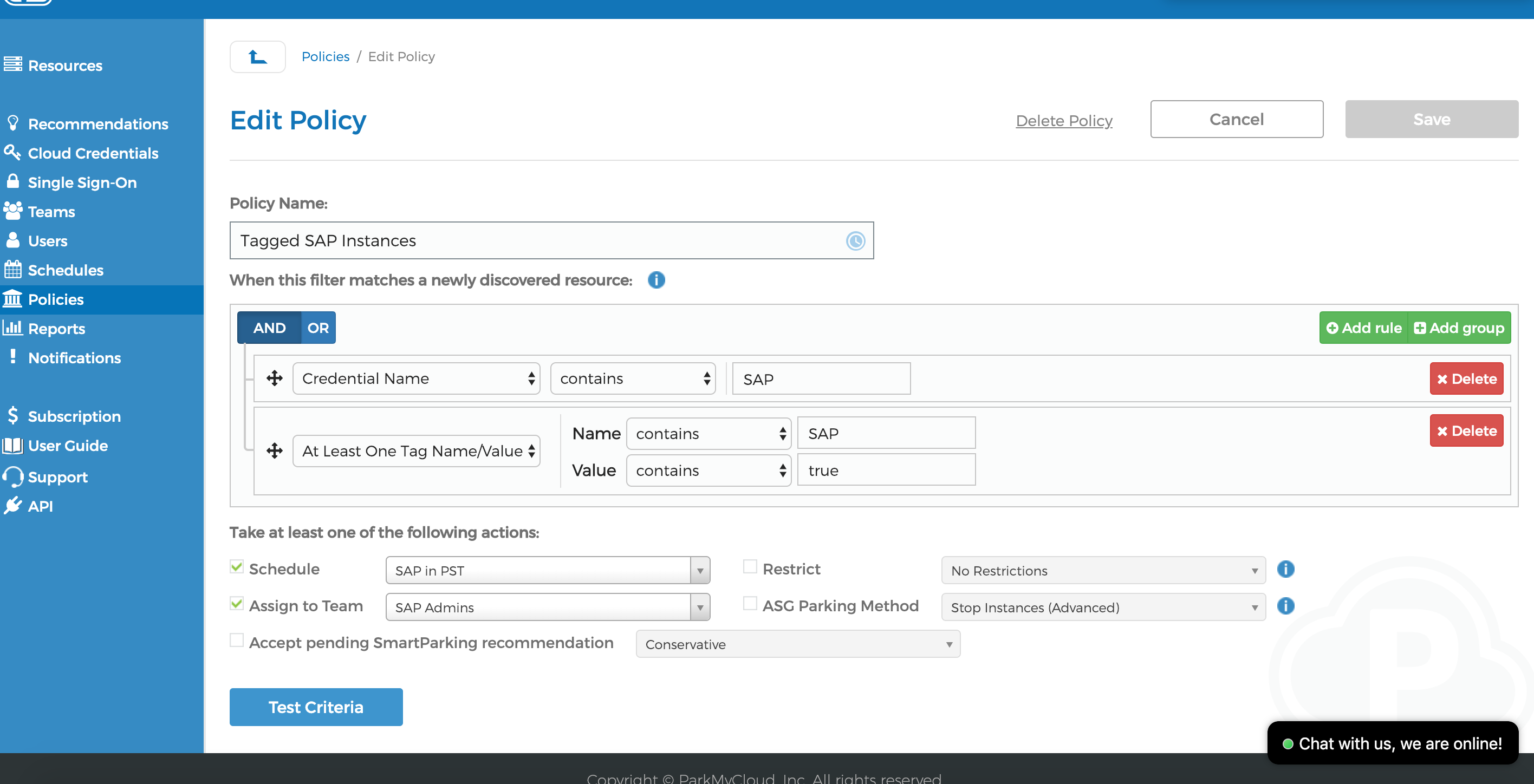Click the Delete Policy link
Screen dimensions: 1534x784
pyautogui.click(x=1063, y=121)
